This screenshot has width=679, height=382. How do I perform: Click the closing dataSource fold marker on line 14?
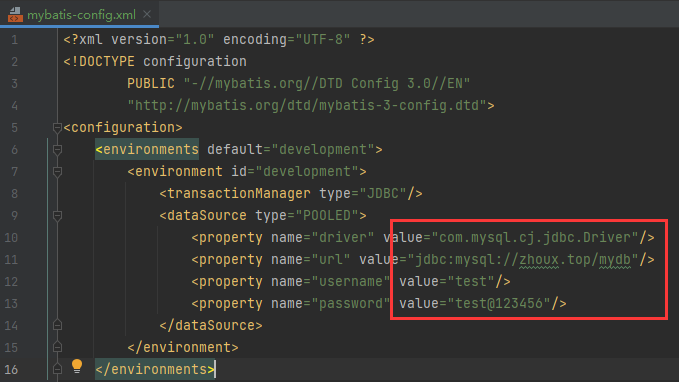tap(57, 325)
